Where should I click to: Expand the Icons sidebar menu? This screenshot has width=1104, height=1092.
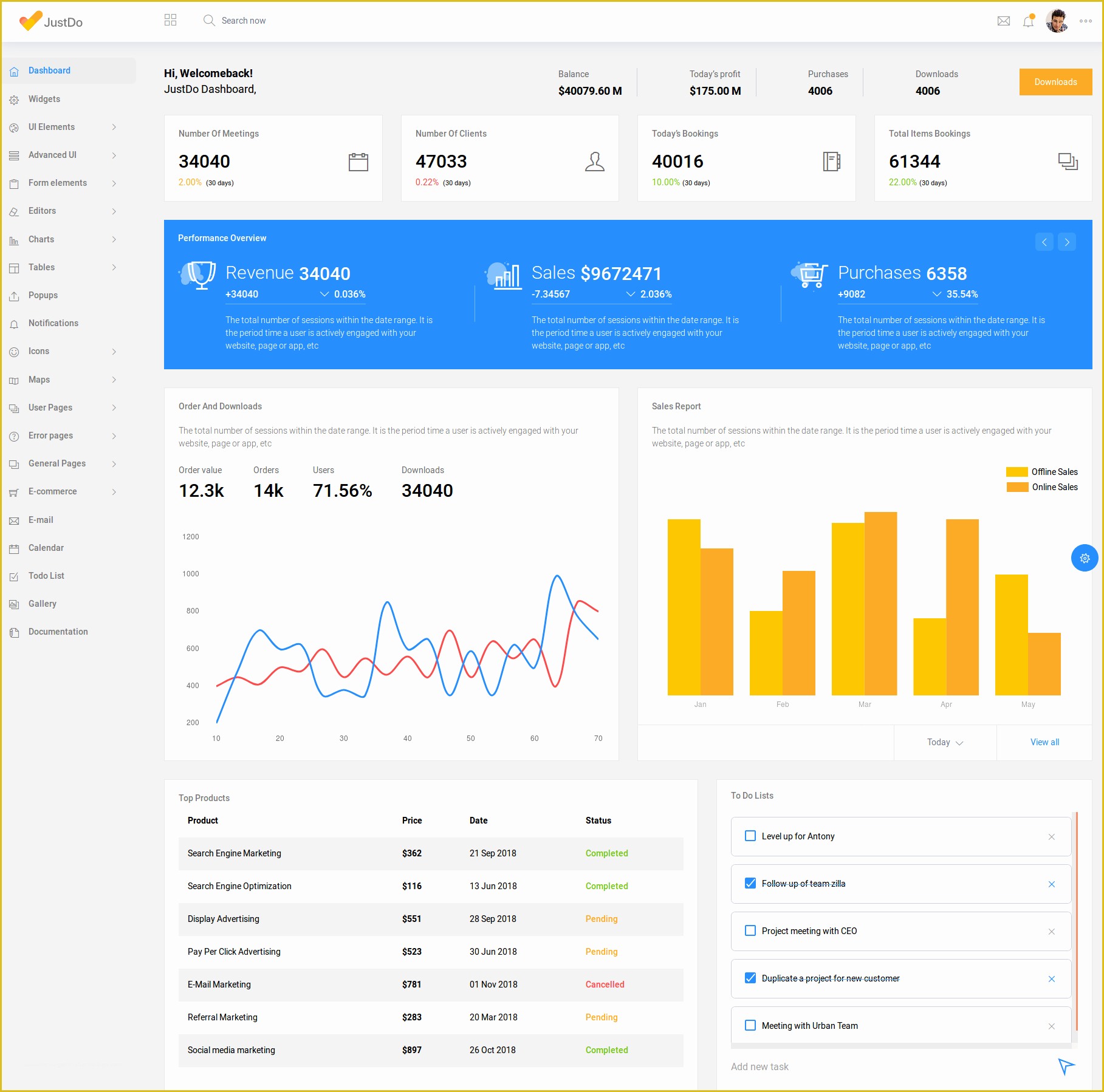[68, 351]
